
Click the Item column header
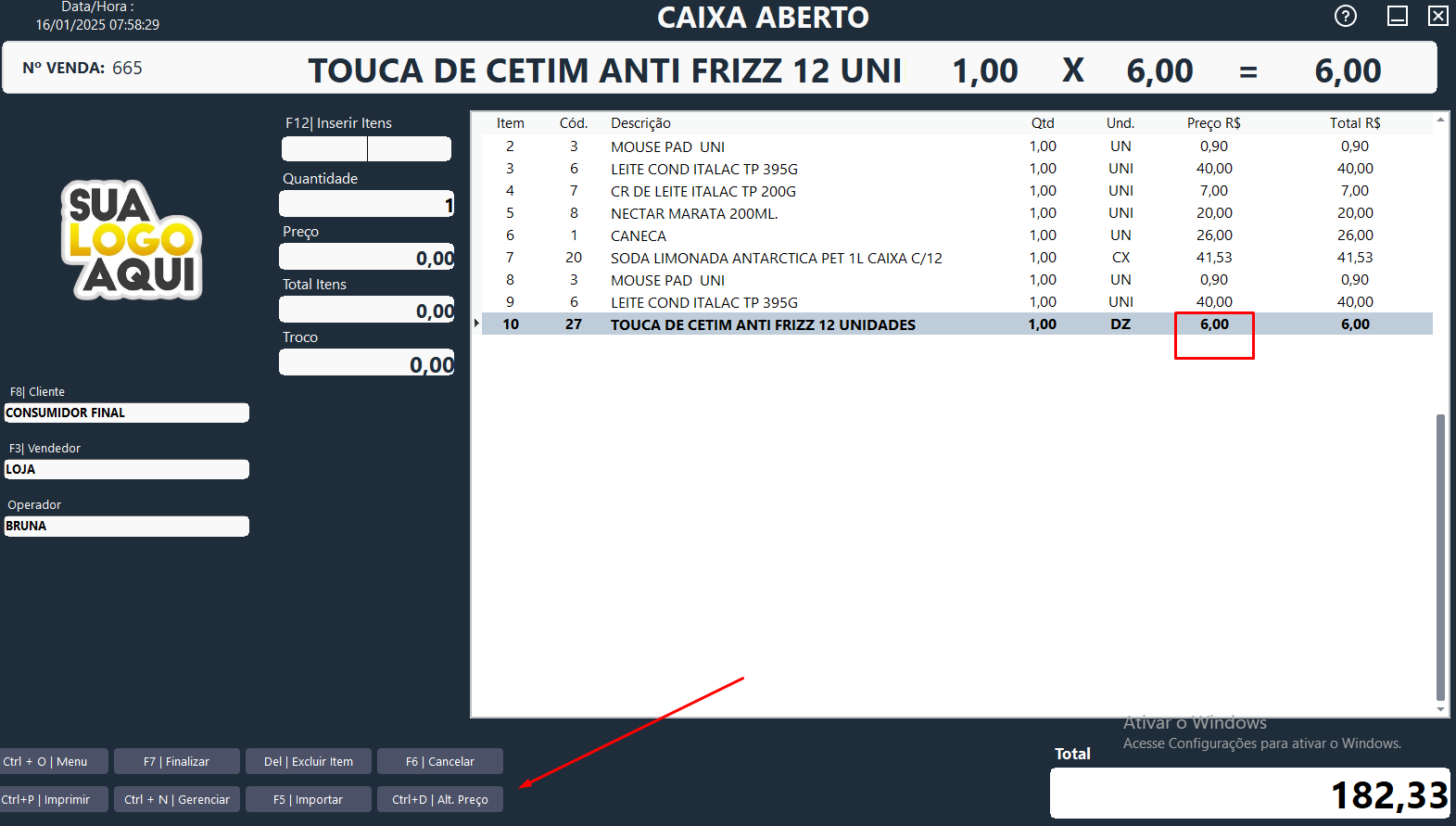[x=510, y=123]
